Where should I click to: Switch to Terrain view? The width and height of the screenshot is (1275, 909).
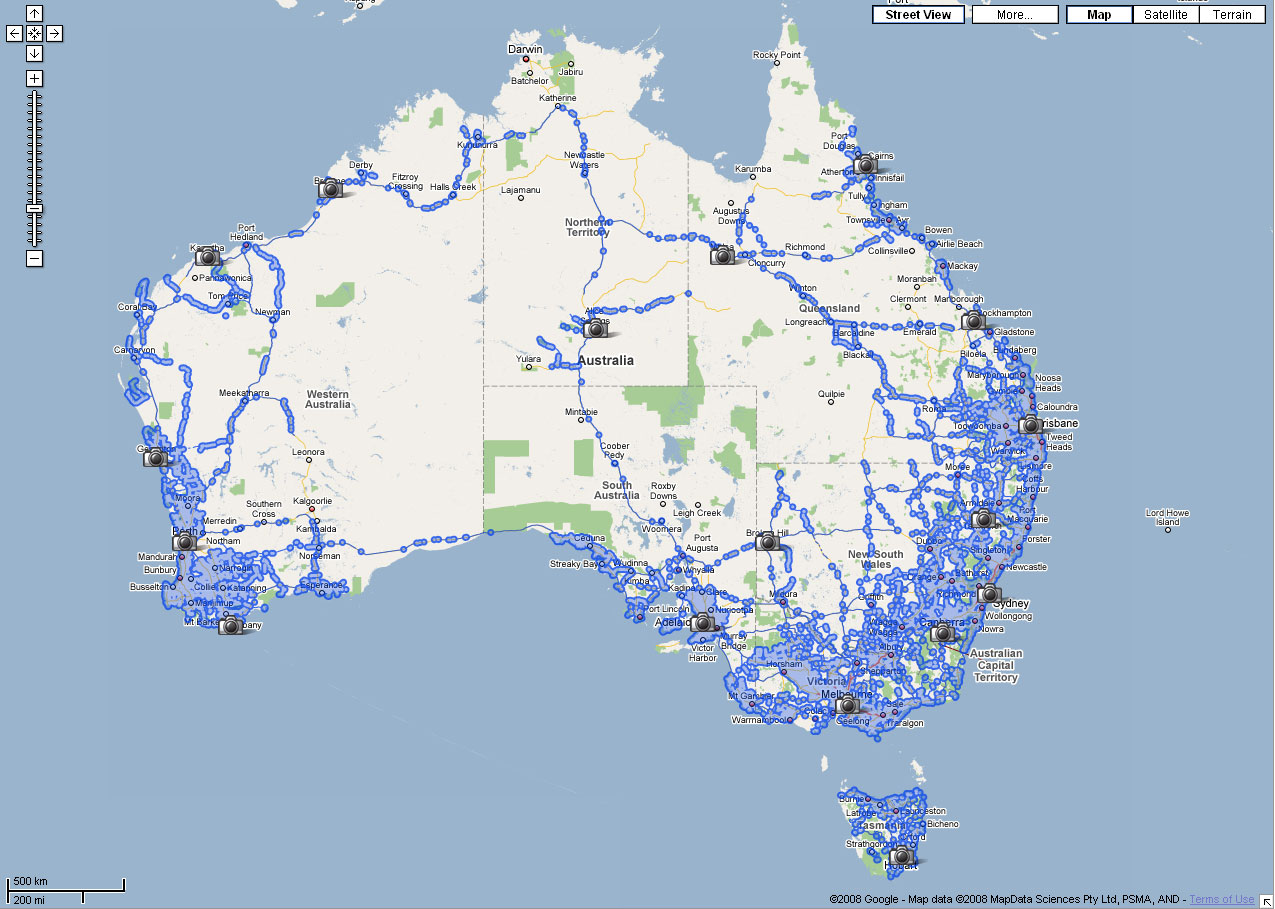(1232, 15)
